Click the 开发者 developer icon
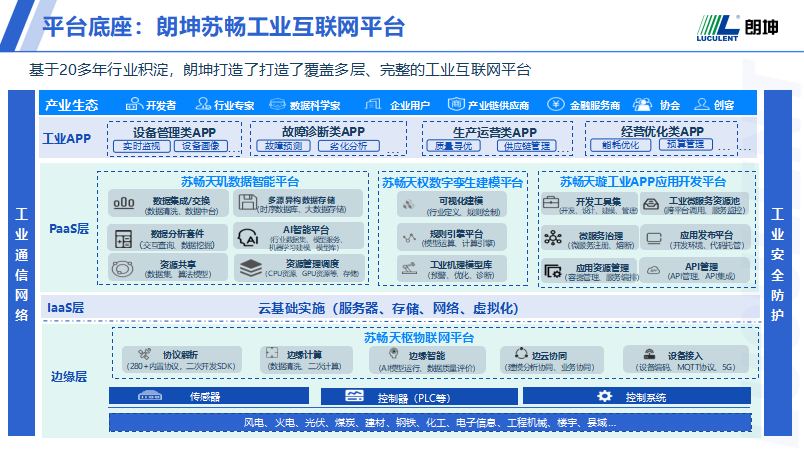 [134, 105]
